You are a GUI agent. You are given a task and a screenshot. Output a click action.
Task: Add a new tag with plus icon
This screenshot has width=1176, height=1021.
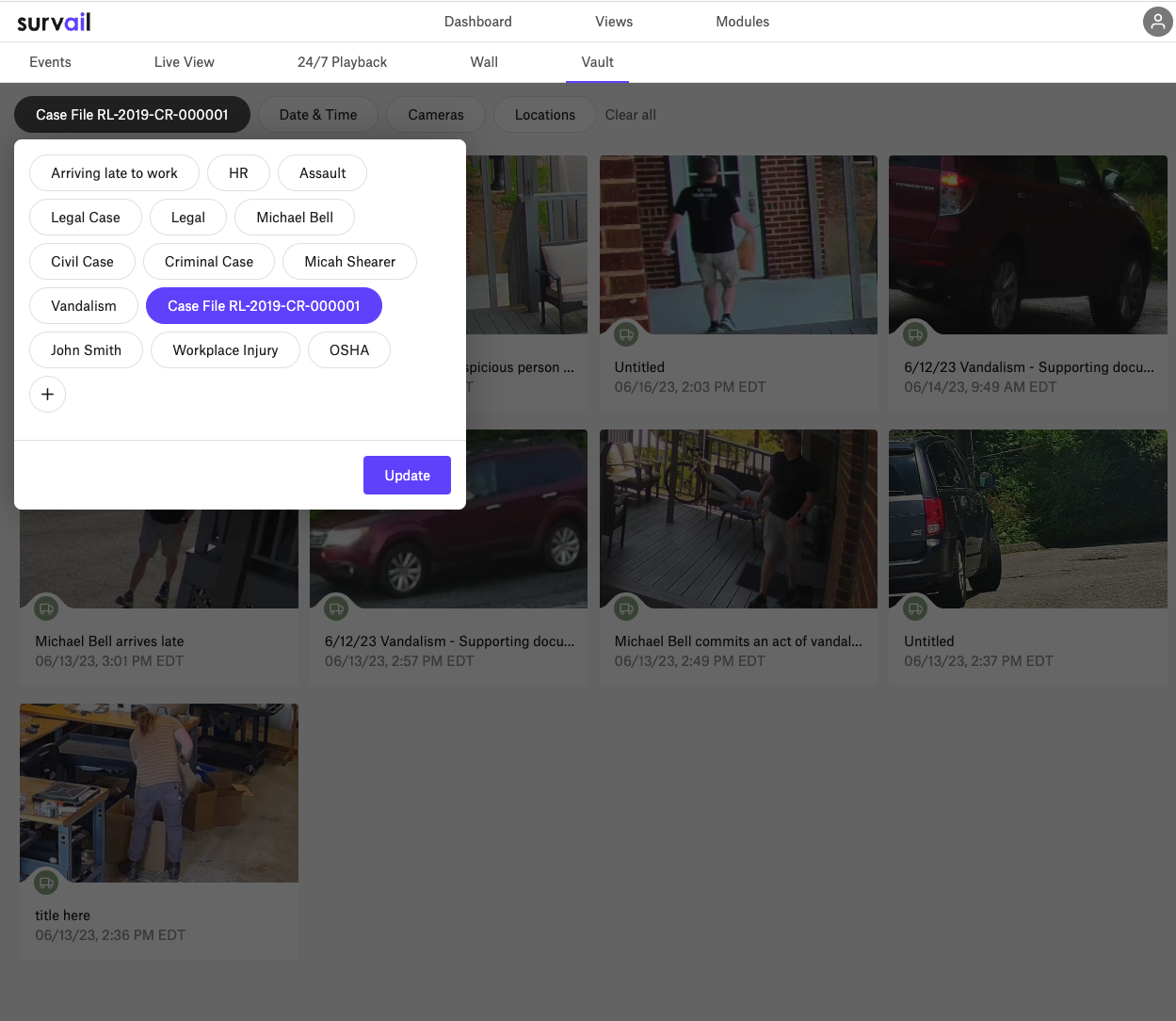pos(47,395)
